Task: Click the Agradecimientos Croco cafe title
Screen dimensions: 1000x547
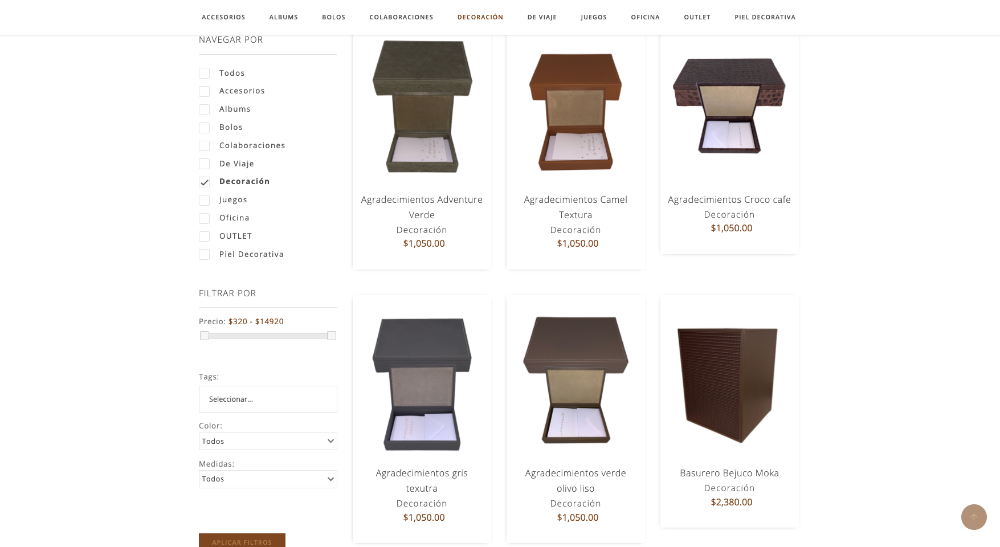Action: point(729,200)
